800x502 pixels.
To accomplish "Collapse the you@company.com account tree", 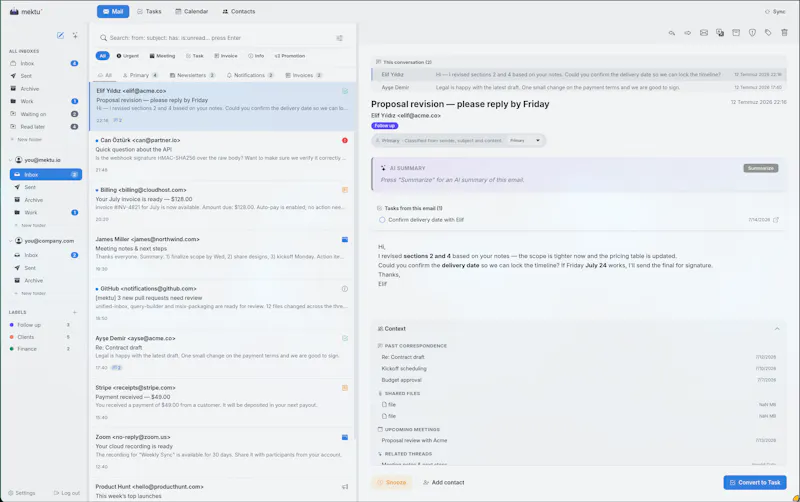I will 11,241.
